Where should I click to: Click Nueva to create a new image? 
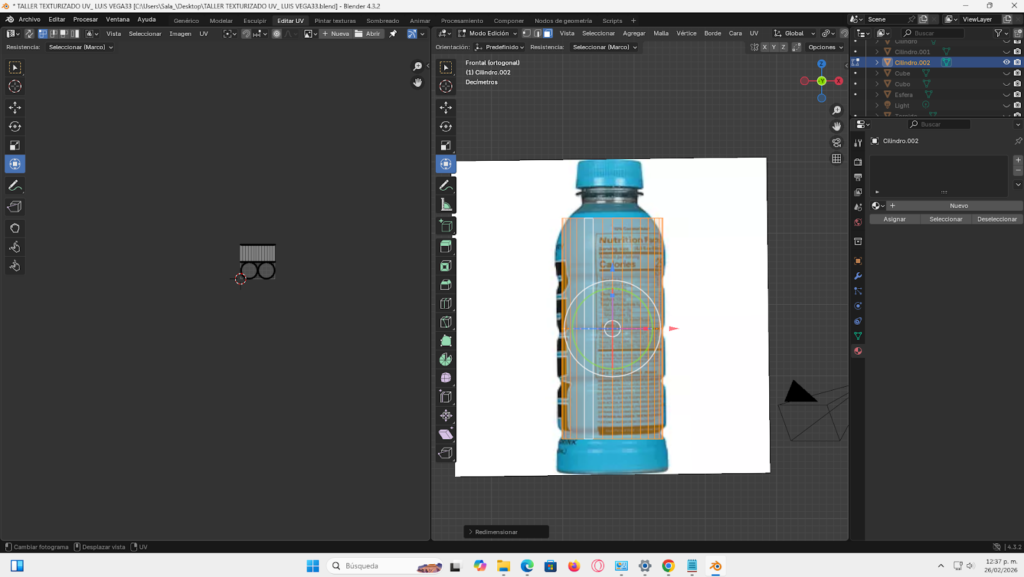point(340,35)
